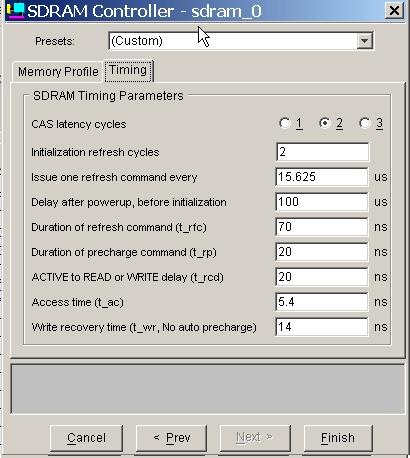Select CAS latency of 3 cycles
Viewport: 410px width, 458px height.
point(365,123)
